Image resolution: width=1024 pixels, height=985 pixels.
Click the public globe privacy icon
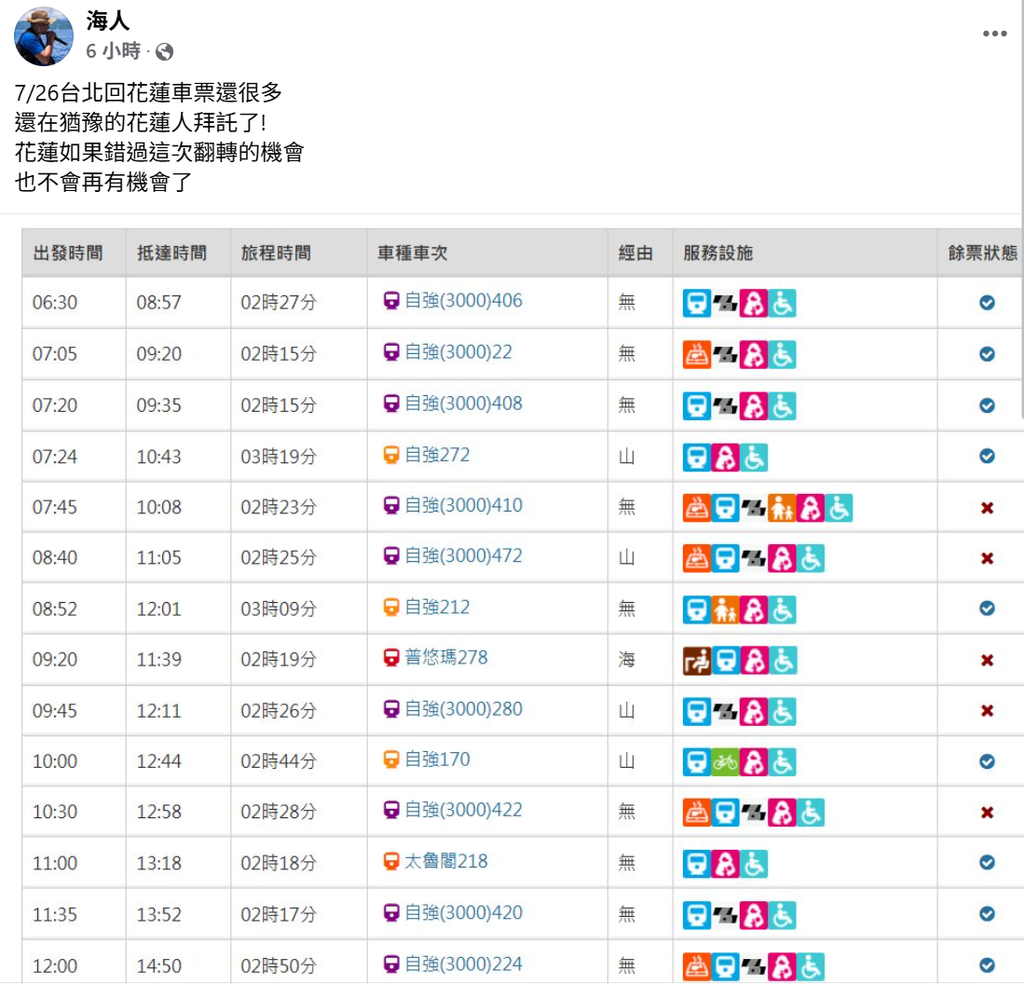pos(164,52)
